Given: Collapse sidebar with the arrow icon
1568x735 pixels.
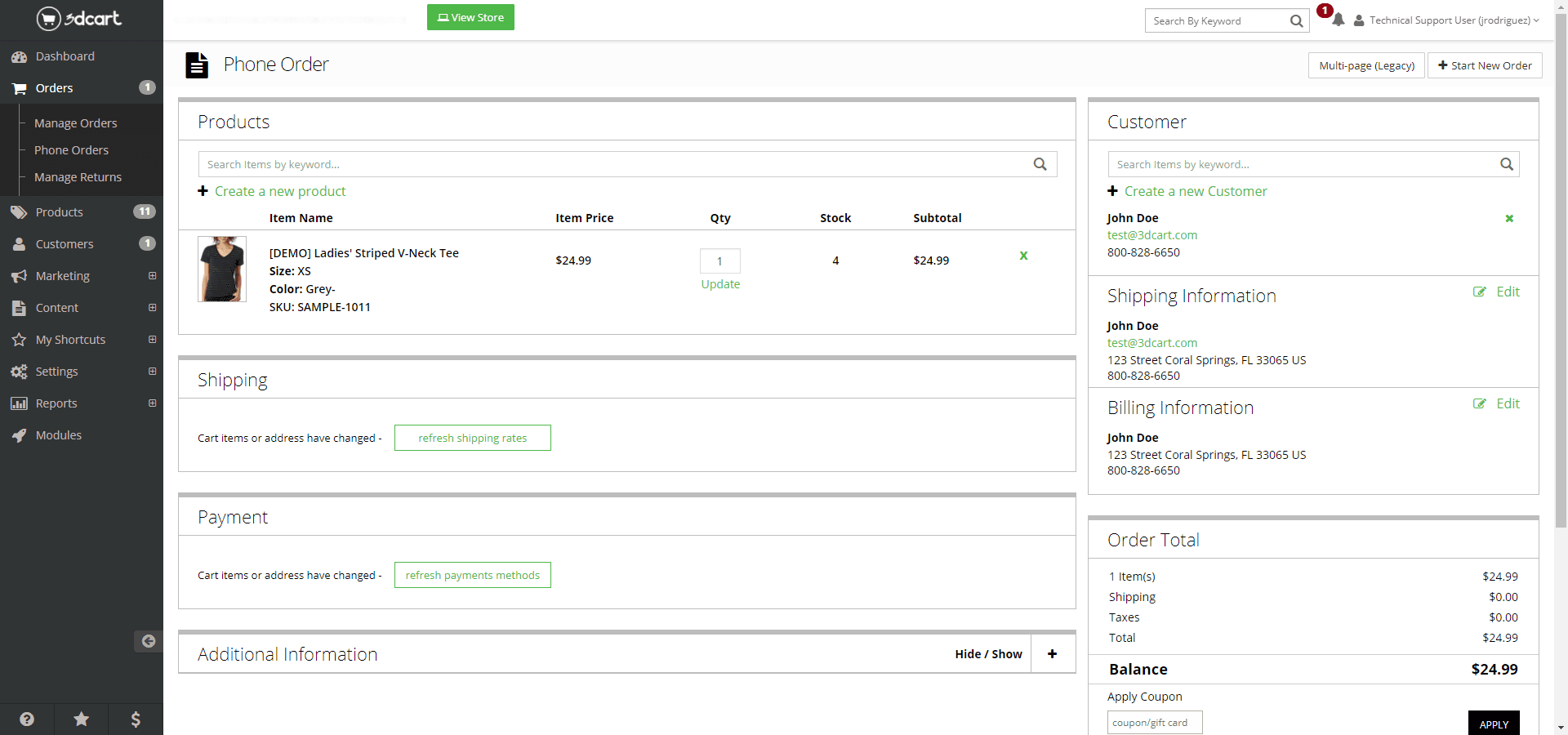Looking at the screenshot, I should click(148, 641).
